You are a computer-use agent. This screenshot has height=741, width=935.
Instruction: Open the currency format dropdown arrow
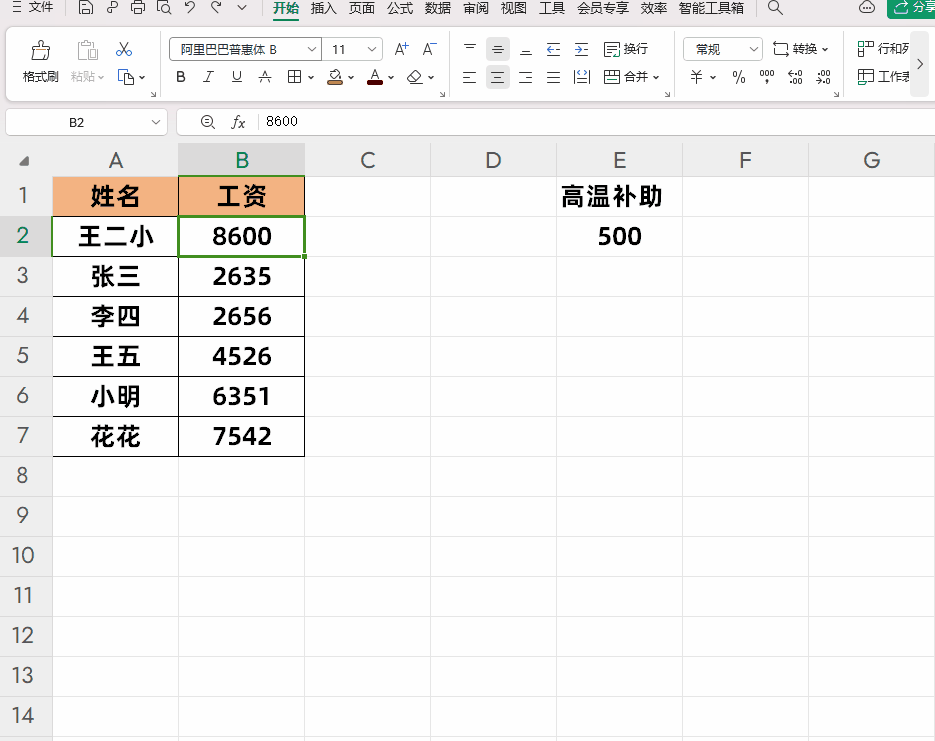[713, 77]
